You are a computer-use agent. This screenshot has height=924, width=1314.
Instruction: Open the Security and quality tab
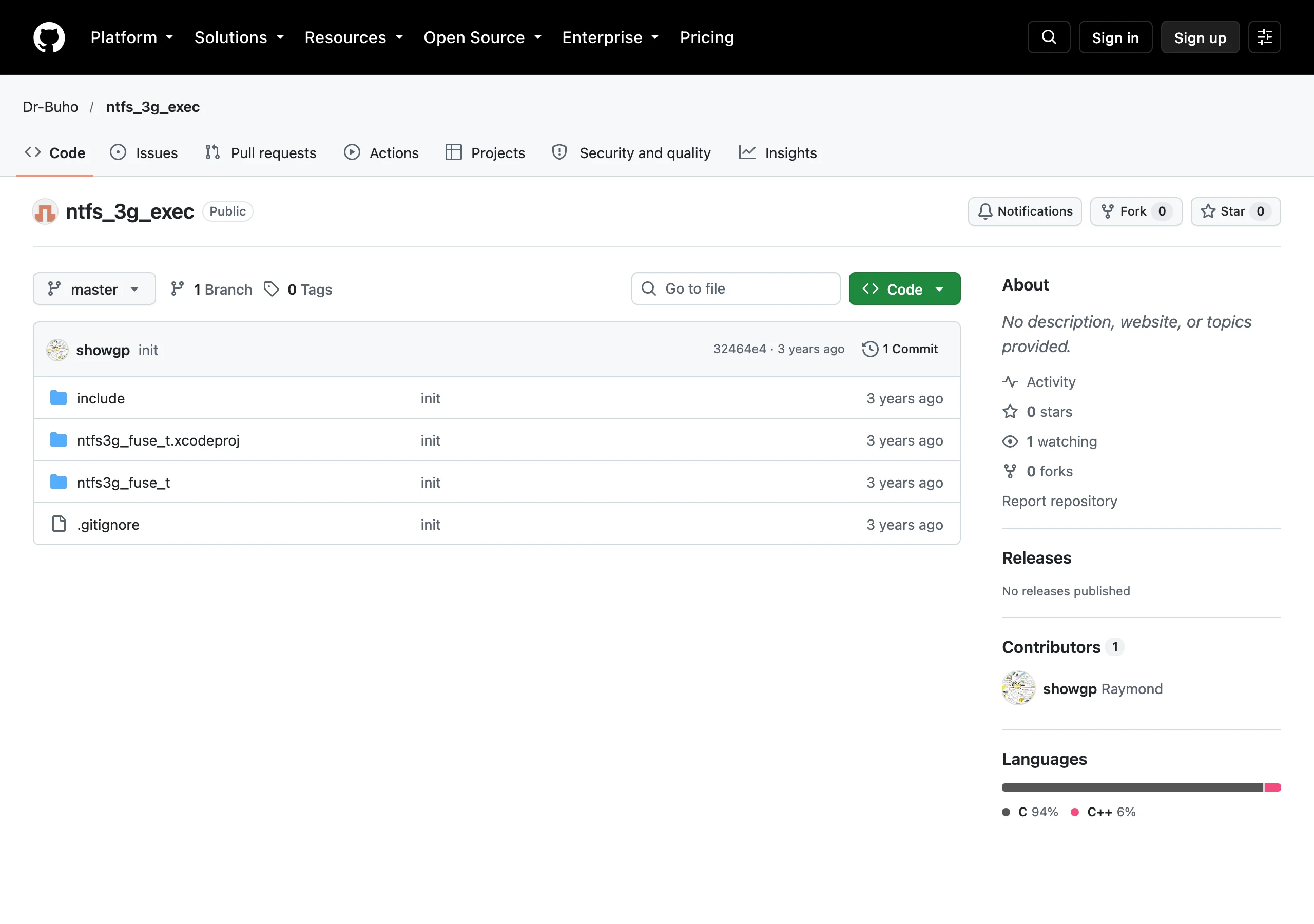(x=631, y=153)
